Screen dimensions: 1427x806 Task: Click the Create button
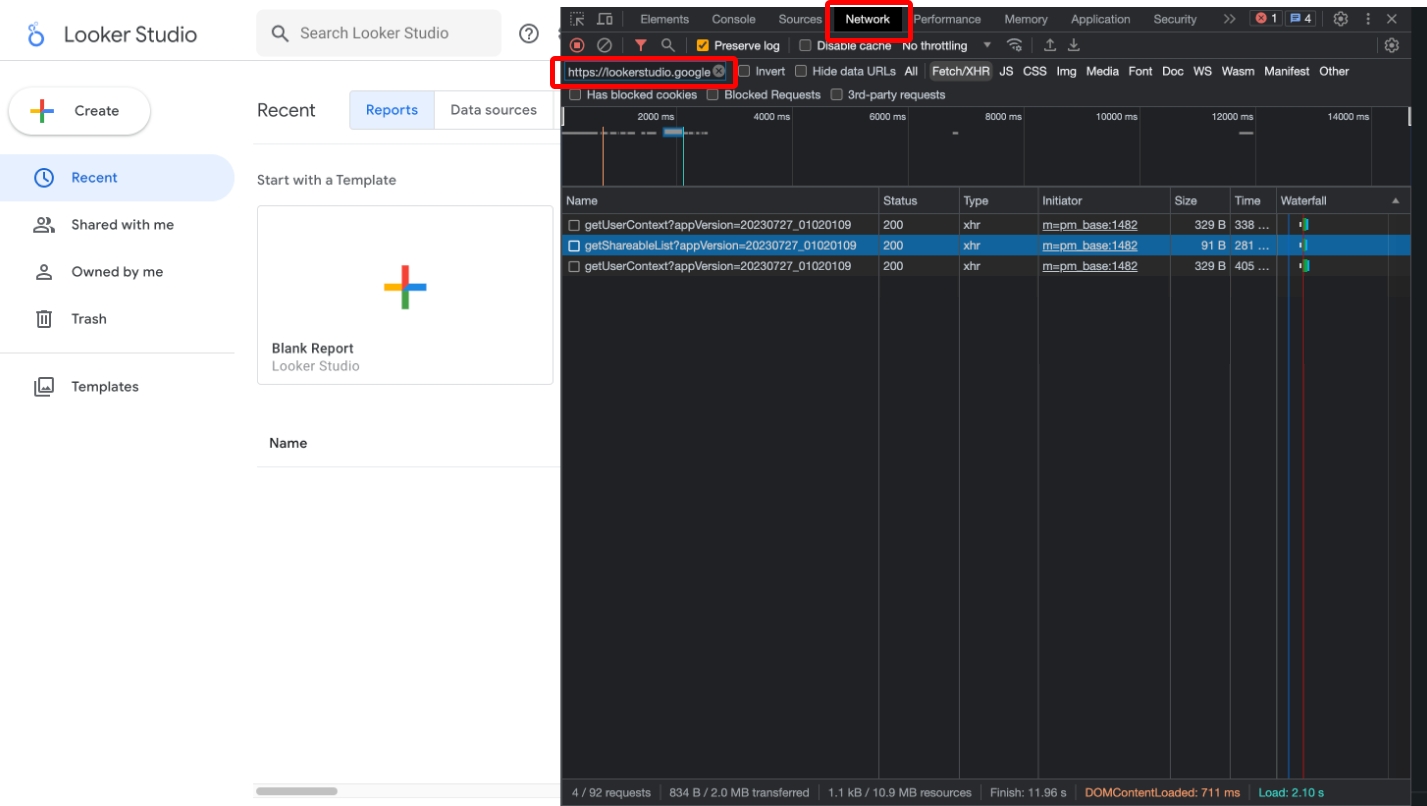80,111
